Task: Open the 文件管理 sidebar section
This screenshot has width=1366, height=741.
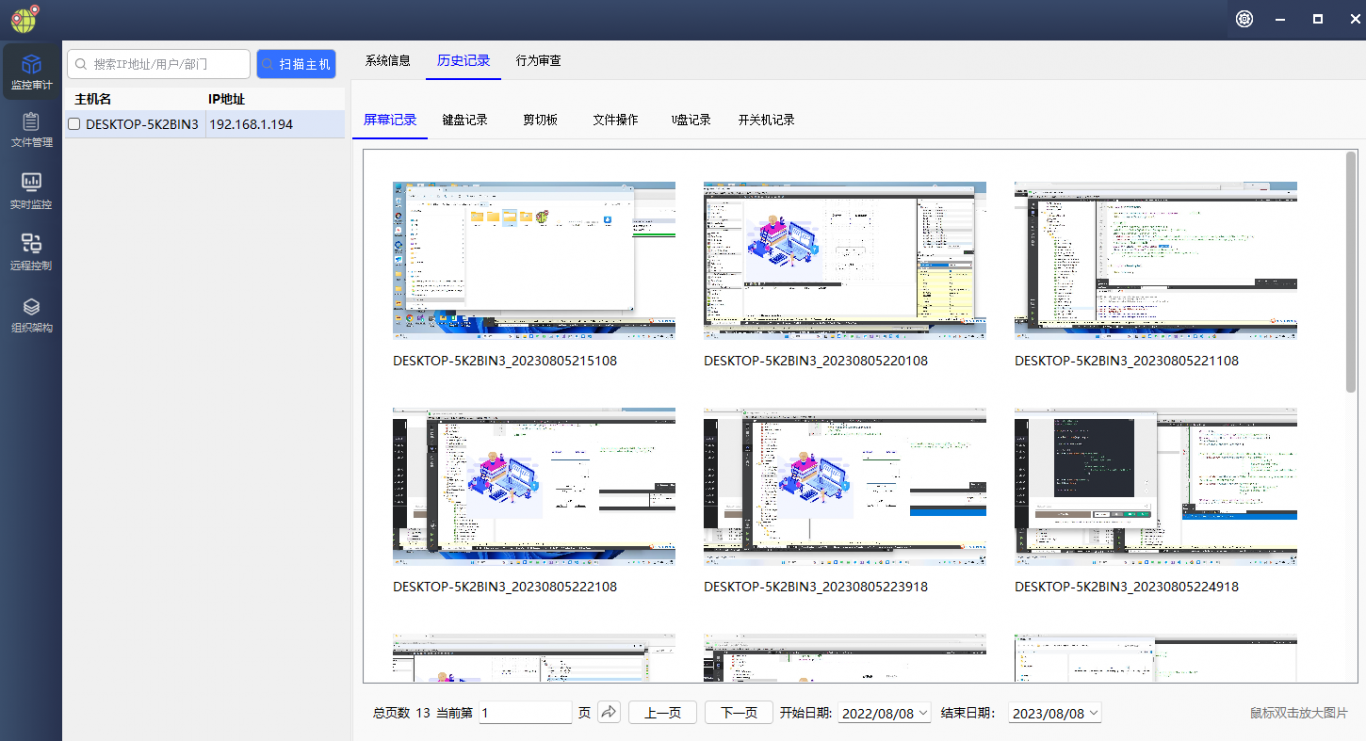Action: pos(31,130)
